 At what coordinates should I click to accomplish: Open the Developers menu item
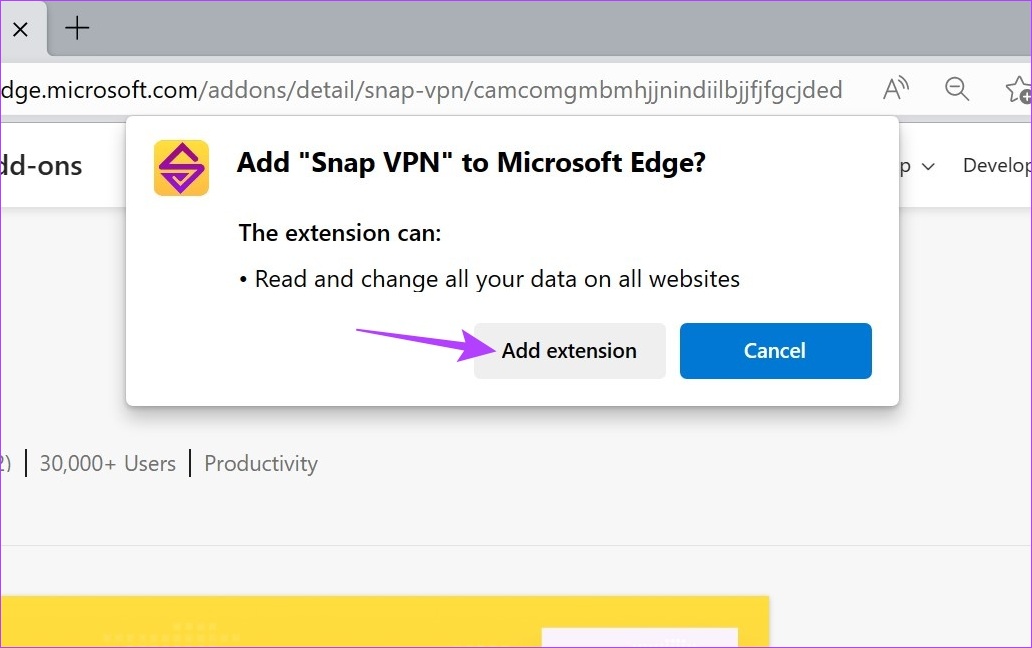[x=996, y=165]
